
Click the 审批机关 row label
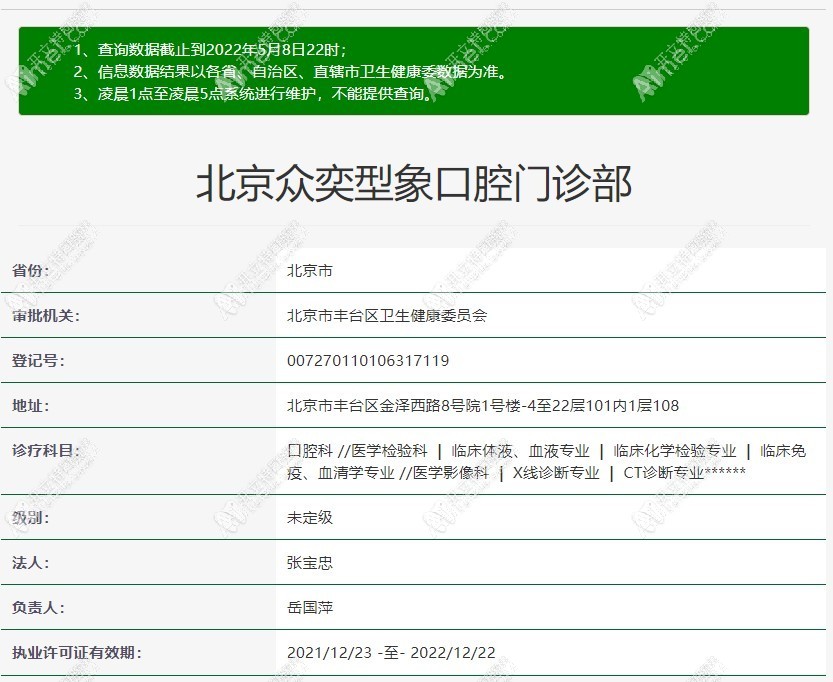[x=45, y=316]
